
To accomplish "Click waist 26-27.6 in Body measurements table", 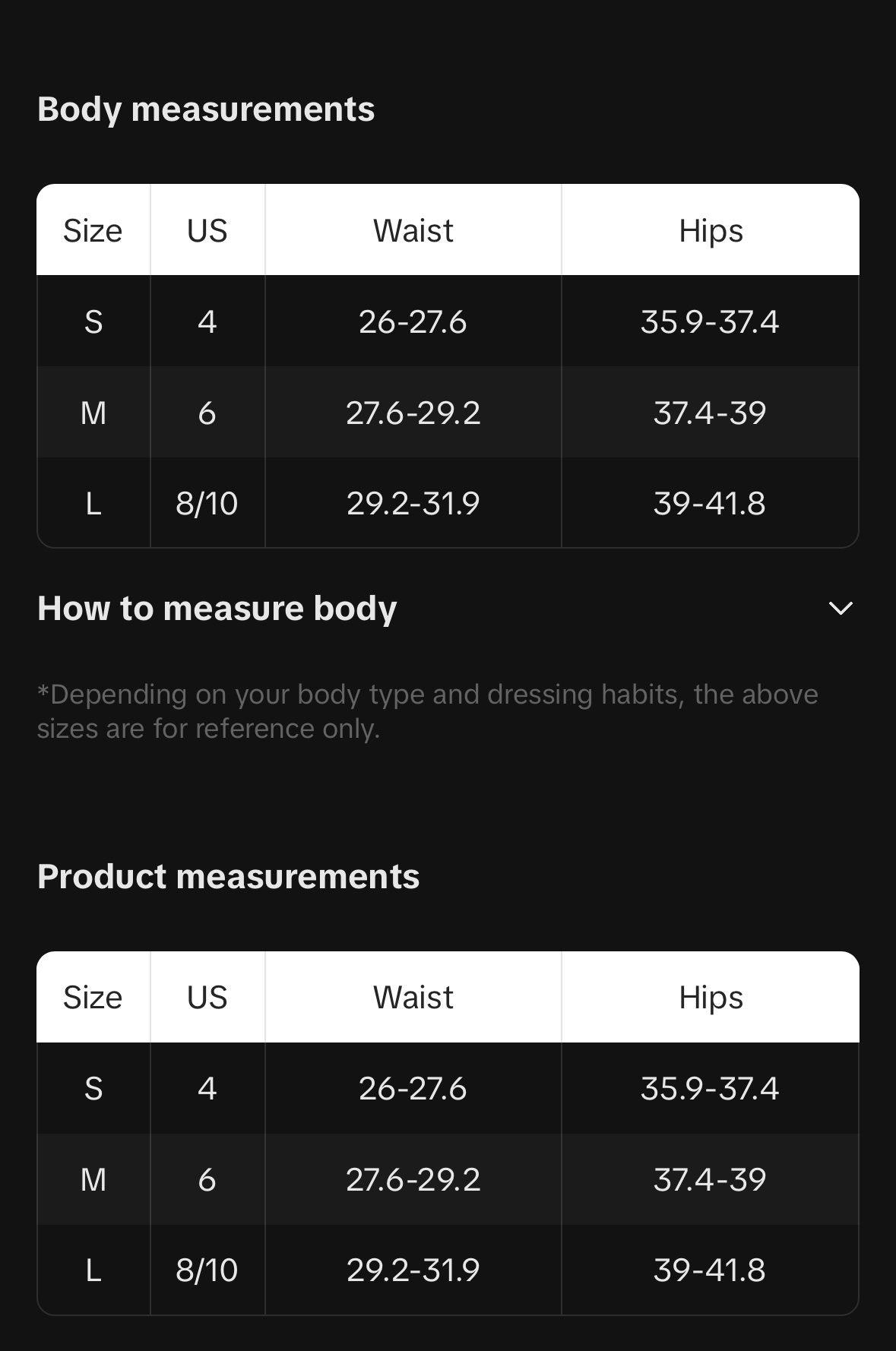I will pos(413,321).
